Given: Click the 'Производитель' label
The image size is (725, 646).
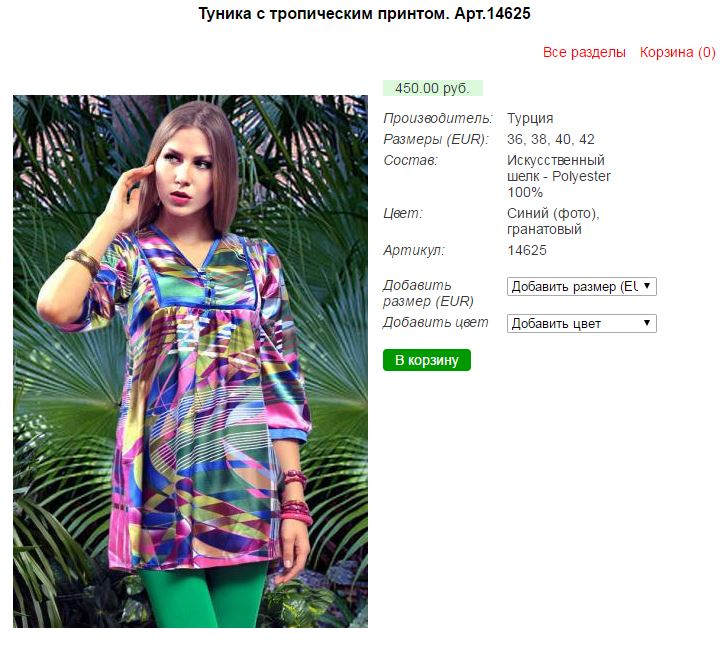Looking at the screenshot, I should pos(438,118).
